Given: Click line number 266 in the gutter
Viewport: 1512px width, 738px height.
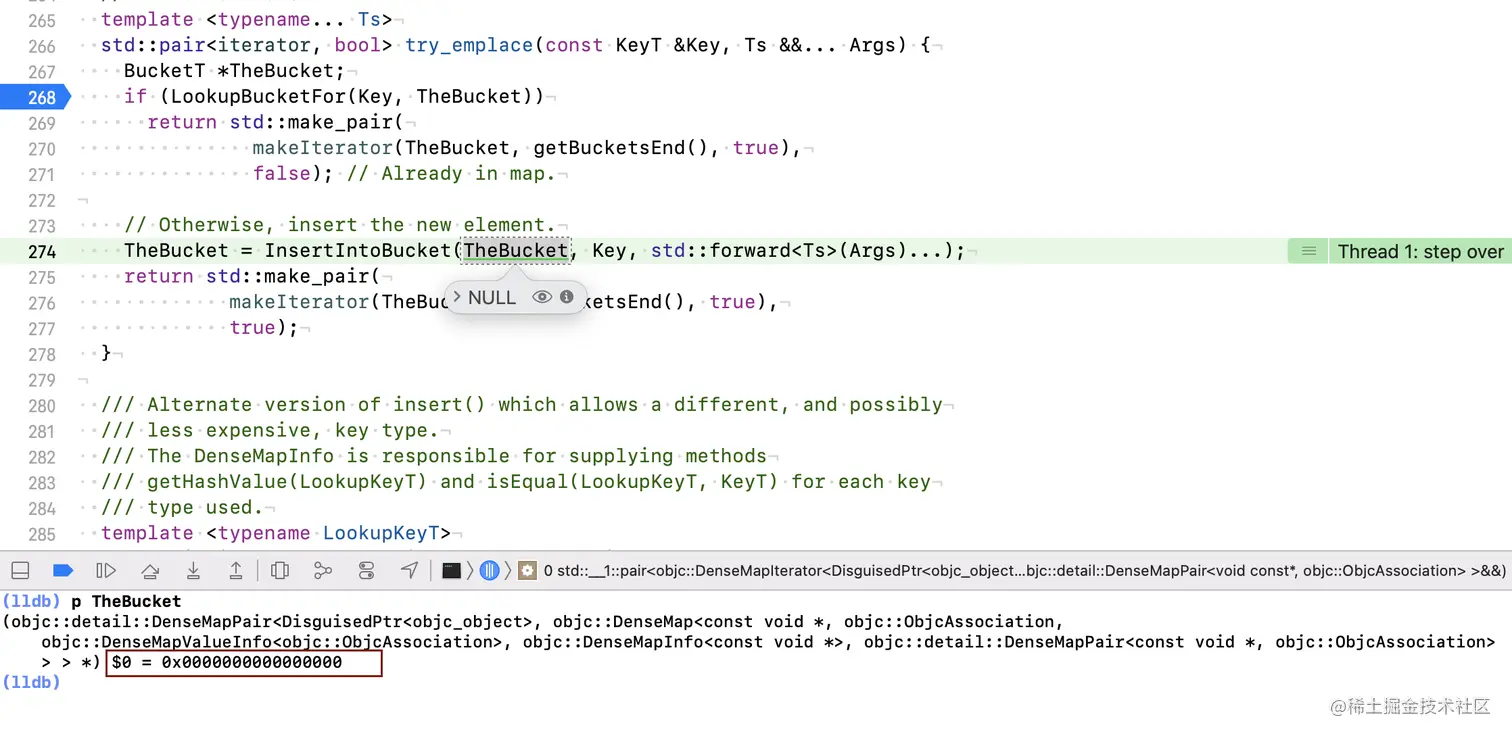Looking at the screenshot, I should (42, 46).
